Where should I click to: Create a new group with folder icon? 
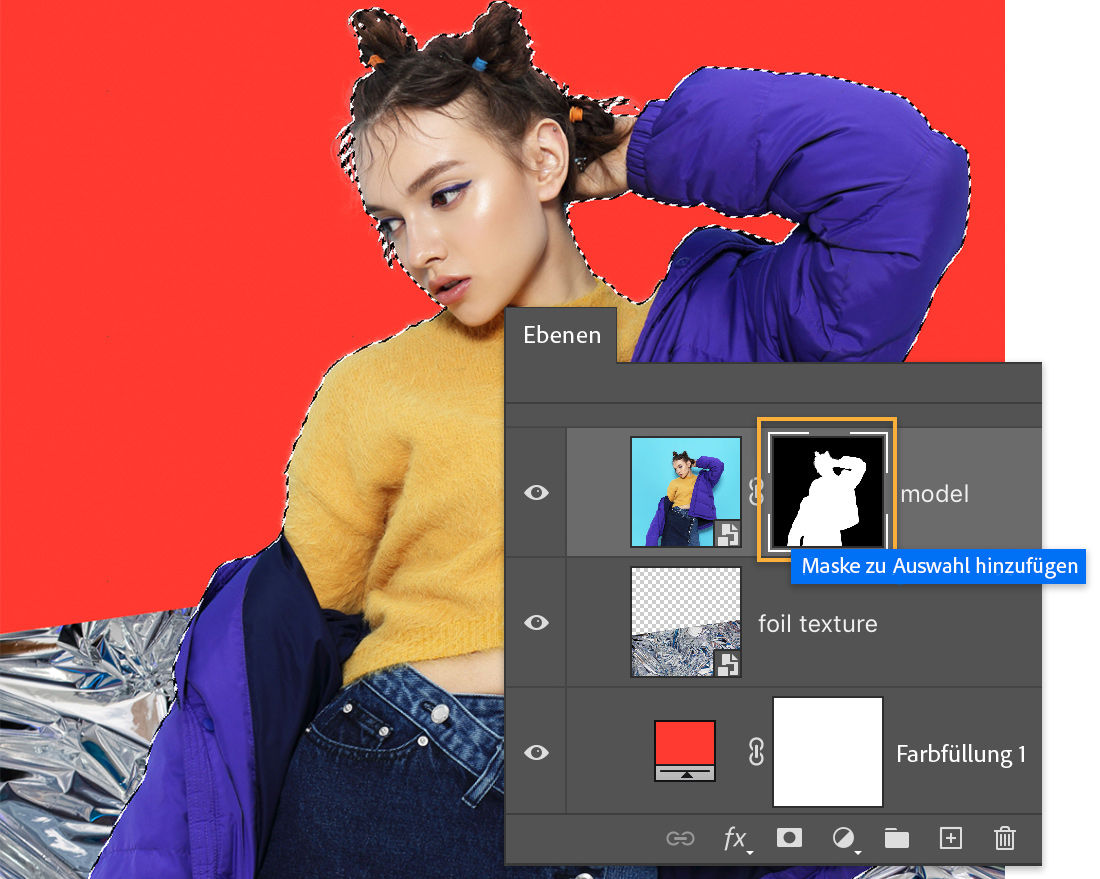coord(897,838)
